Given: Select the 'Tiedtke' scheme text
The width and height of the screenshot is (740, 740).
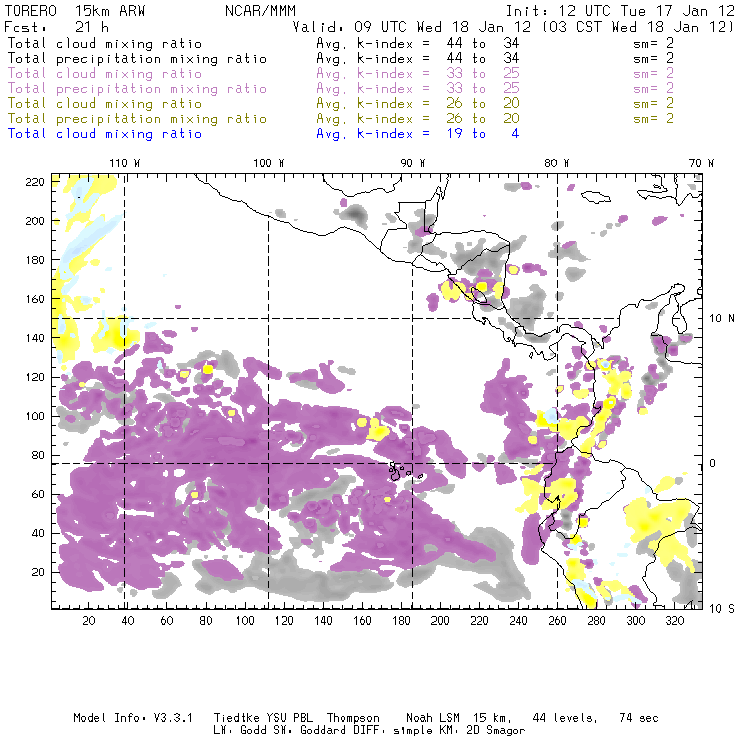Looking at the screenshot, I should pos(236,718).
